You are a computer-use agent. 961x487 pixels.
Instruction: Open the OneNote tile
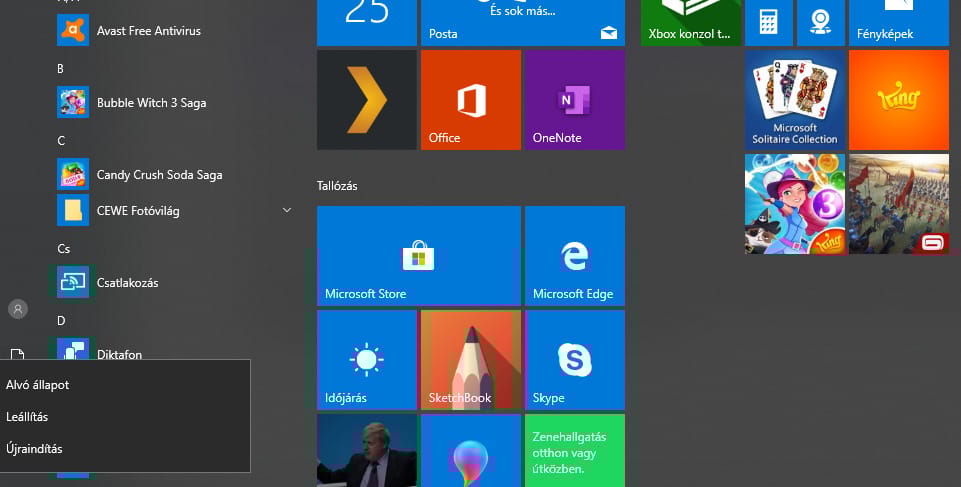point(575,100)
